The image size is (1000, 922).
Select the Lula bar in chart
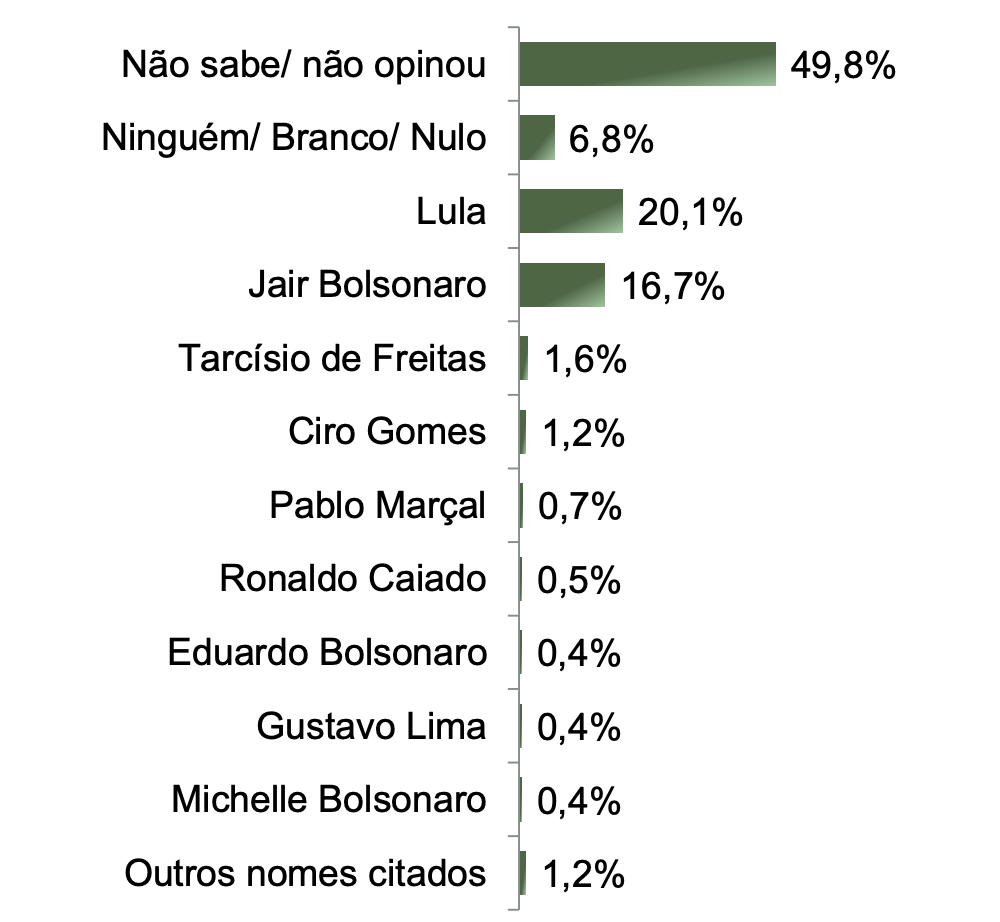(571, 211)
